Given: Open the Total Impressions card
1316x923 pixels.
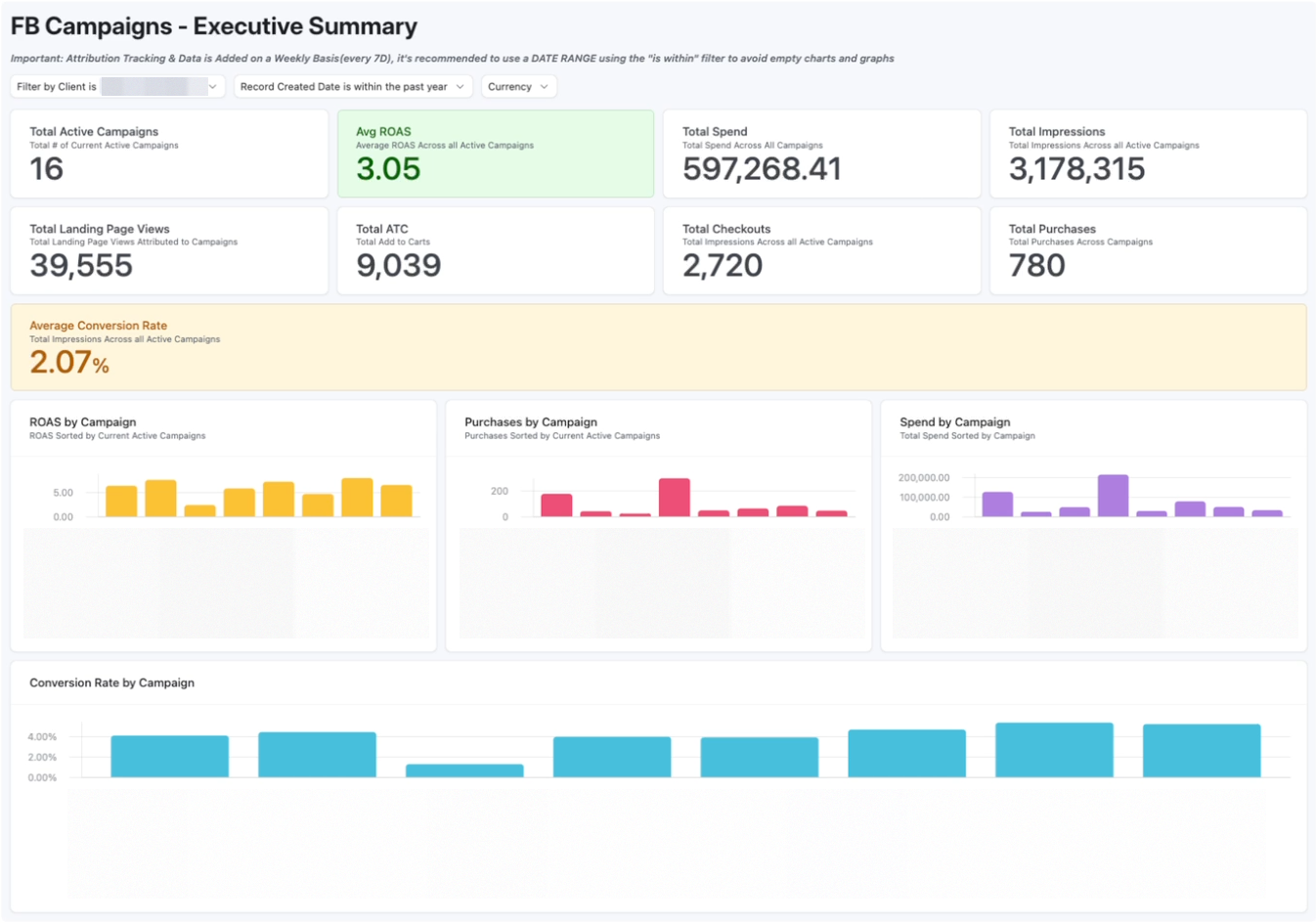Looking at the screenshot, I should tap(1148, 154).
